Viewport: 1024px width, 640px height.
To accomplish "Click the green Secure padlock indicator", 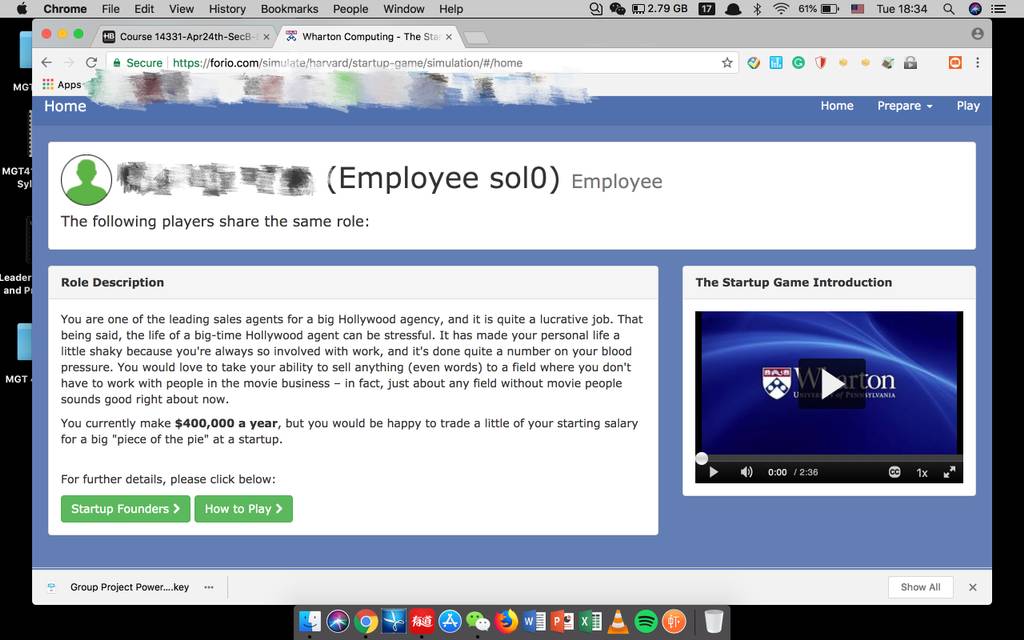I will click(x=137, y=63).
